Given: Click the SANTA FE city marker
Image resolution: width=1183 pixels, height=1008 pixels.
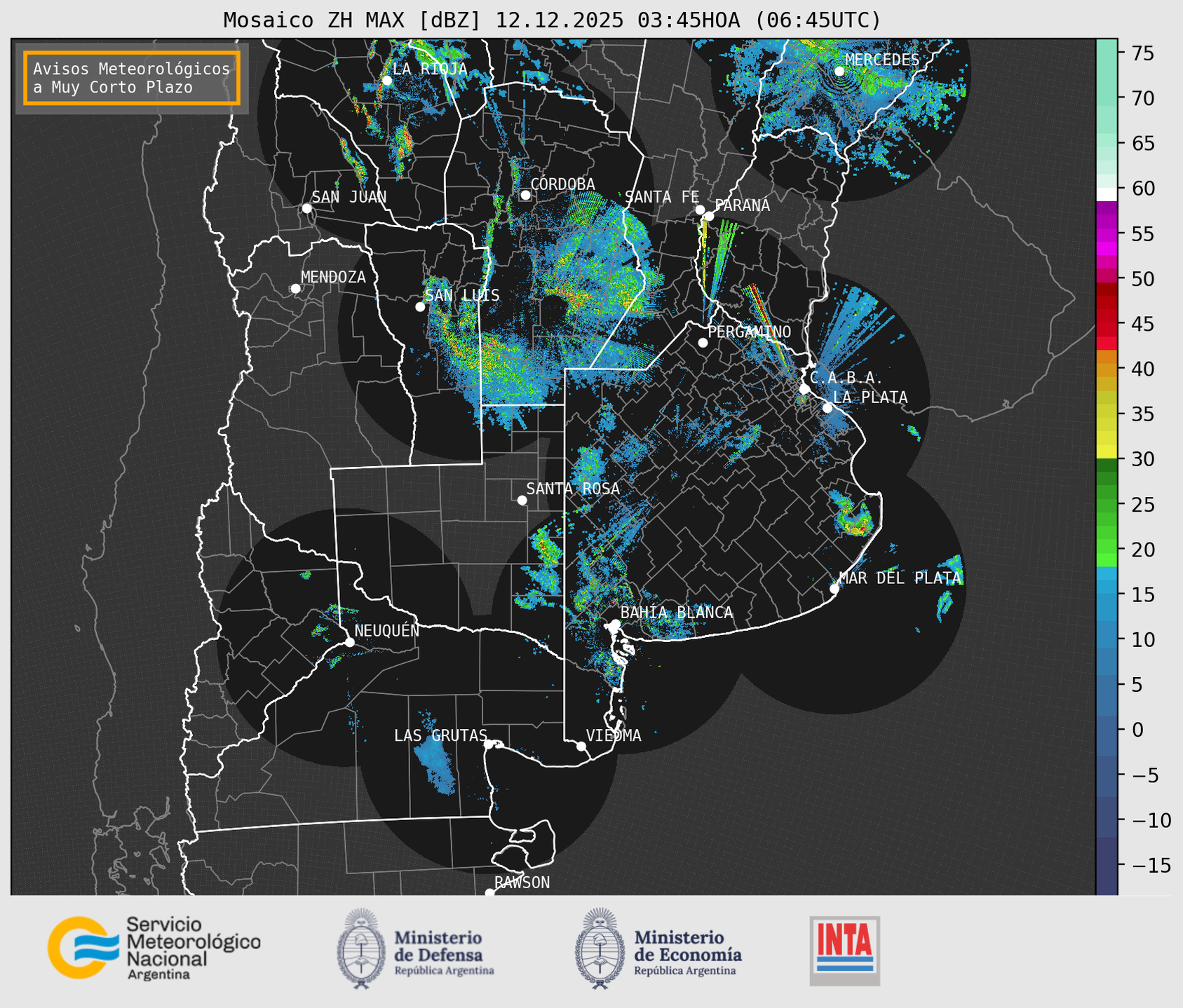Looking at the screenshot, I should pyautogui.click(x=700, y=210).
